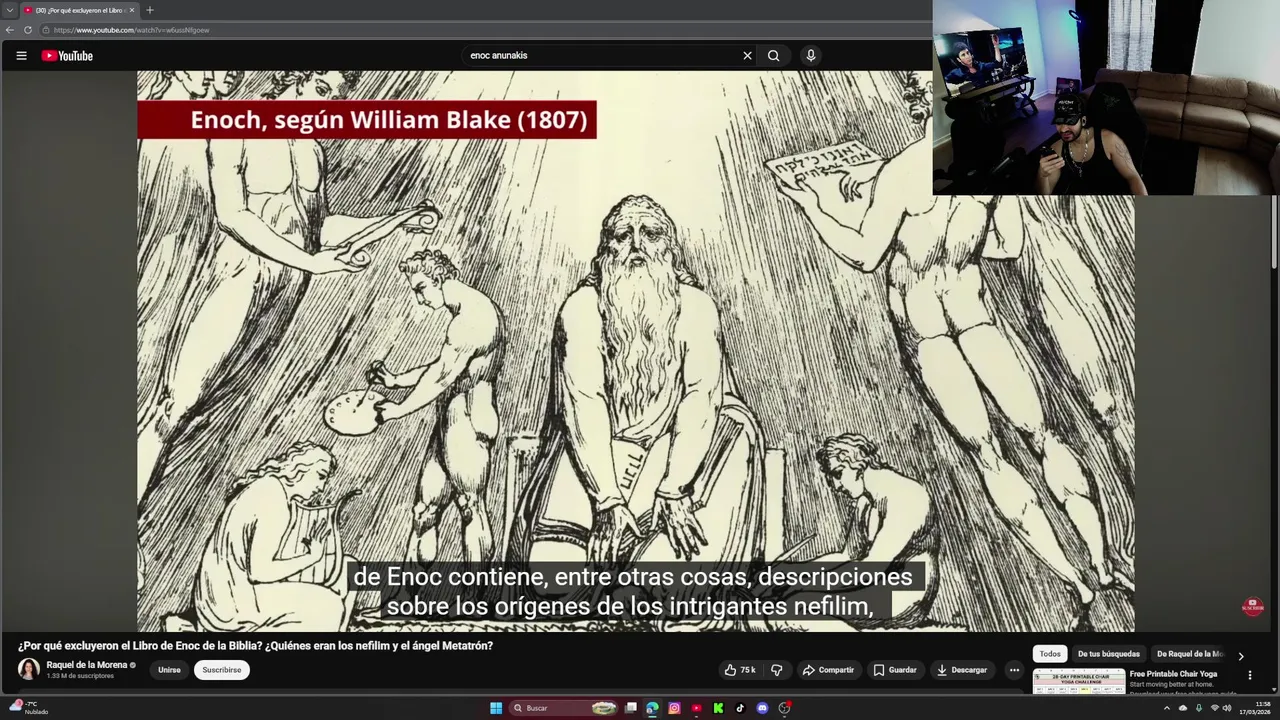This screenshot has height=720, width=1280.
Task: Open the tab list dropdown in browser
Action: coord(9,10)
